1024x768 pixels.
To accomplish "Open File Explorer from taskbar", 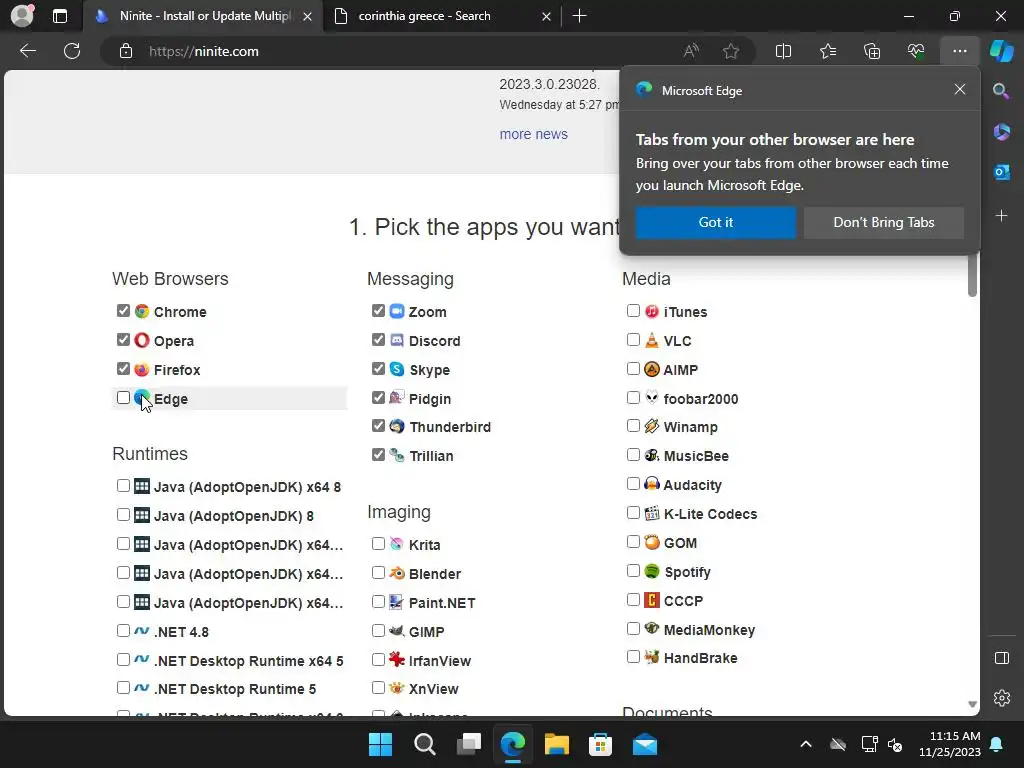I will coord(556,744).
